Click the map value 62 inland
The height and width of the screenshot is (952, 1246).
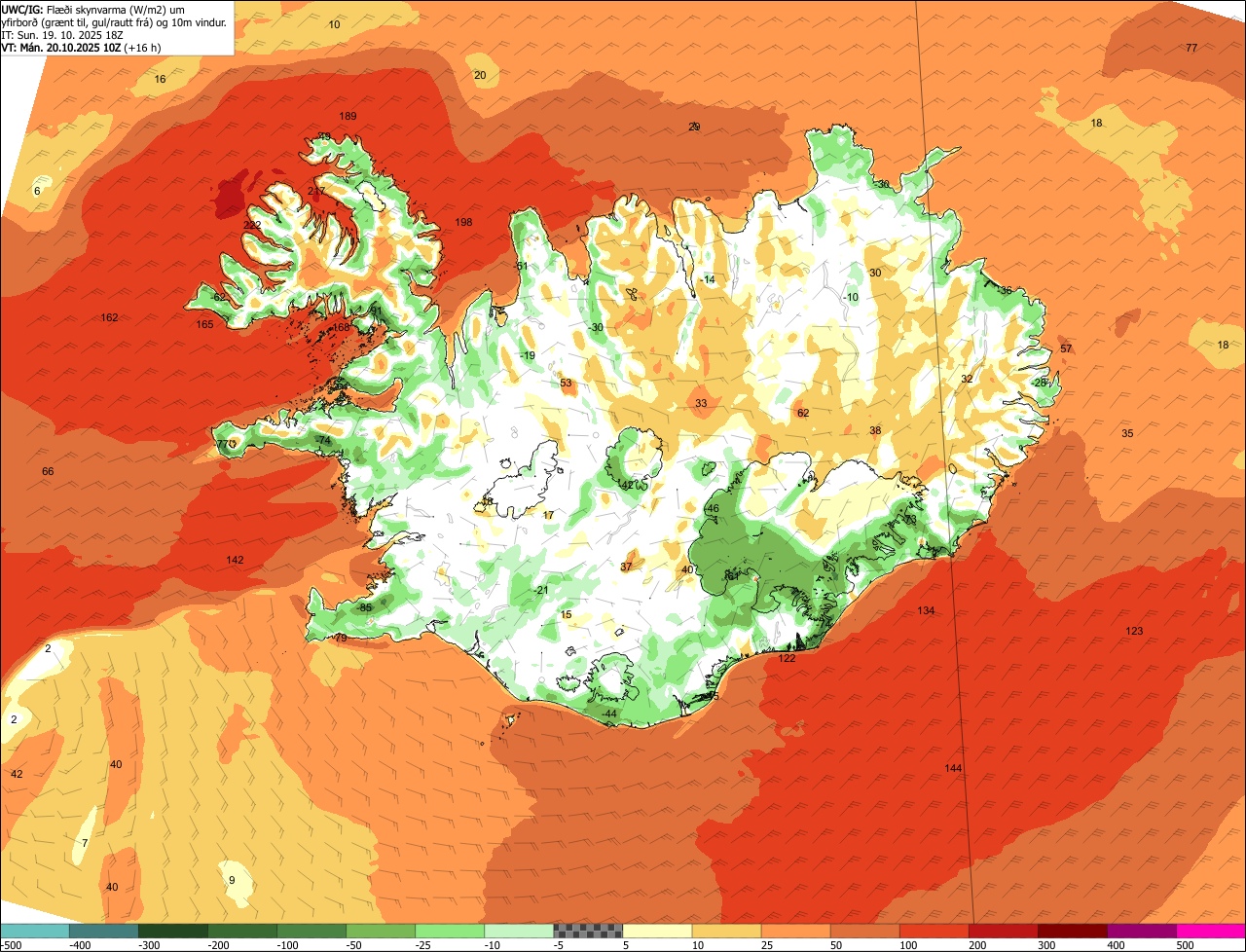tap(803, 413)
